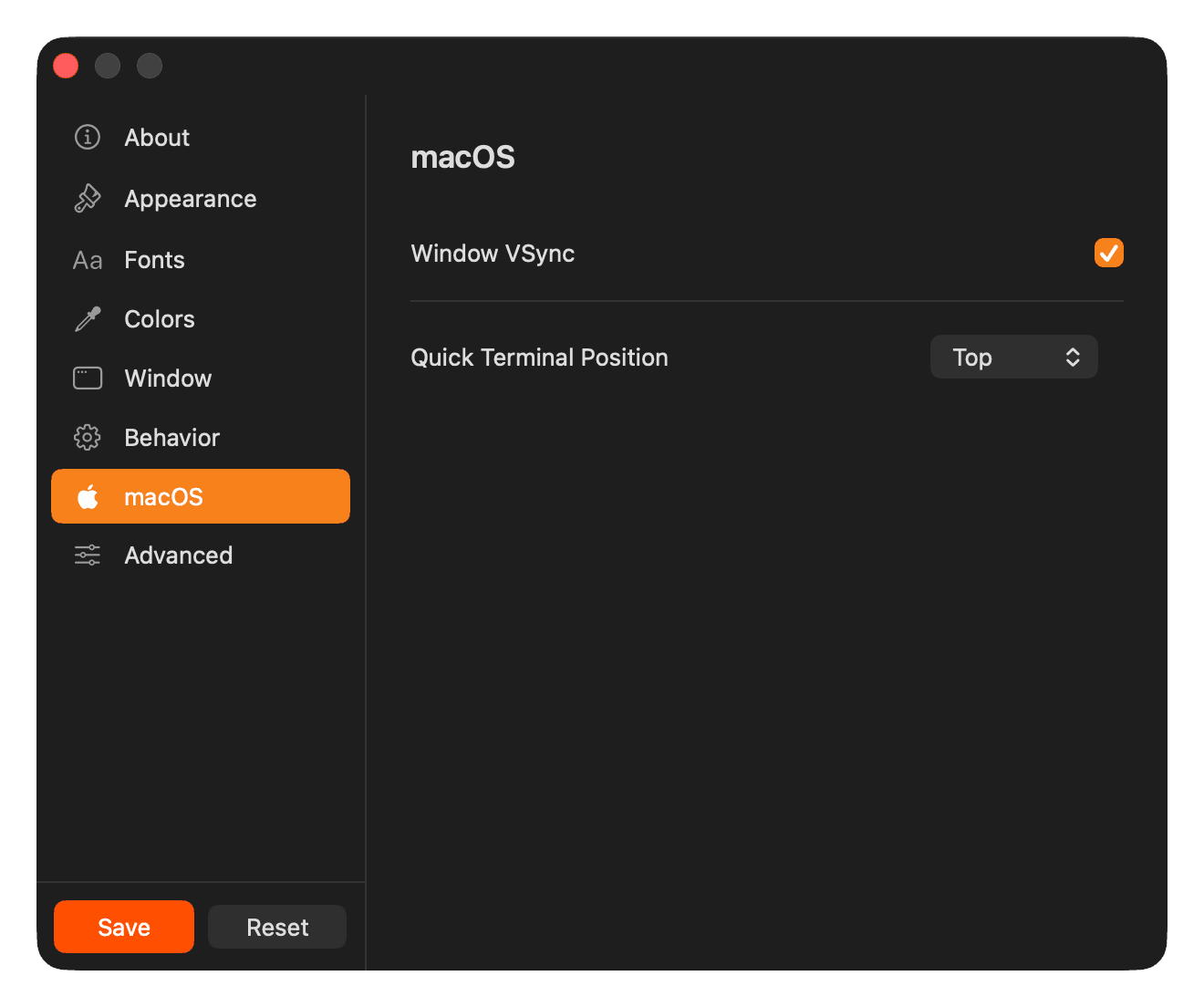Disable the Window VSync checkbox
Image resolution: width=1204 pixels, height=1007 pixels.
(1108, 253)
